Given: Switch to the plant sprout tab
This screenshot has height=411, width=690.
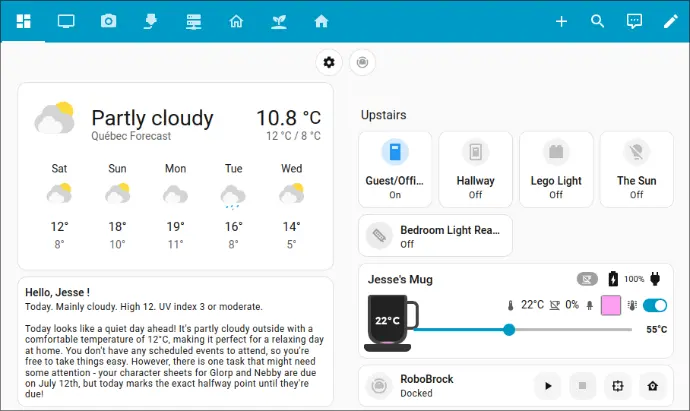Looking at the screenshot, I should click(x=278, y=21).
